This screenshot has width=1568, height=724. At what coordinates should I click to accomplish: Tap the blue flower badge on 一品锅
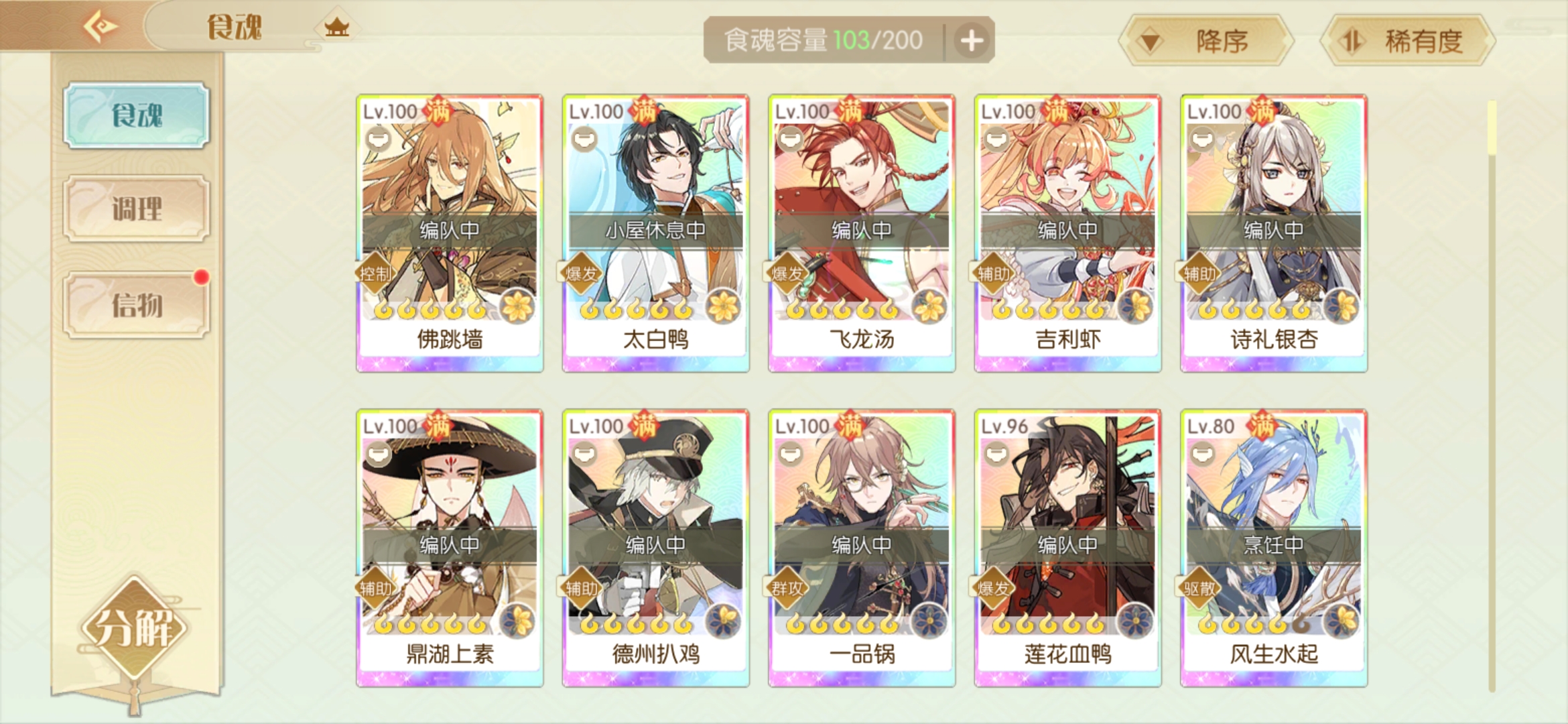pyautogui.click(x=930, y=622)
